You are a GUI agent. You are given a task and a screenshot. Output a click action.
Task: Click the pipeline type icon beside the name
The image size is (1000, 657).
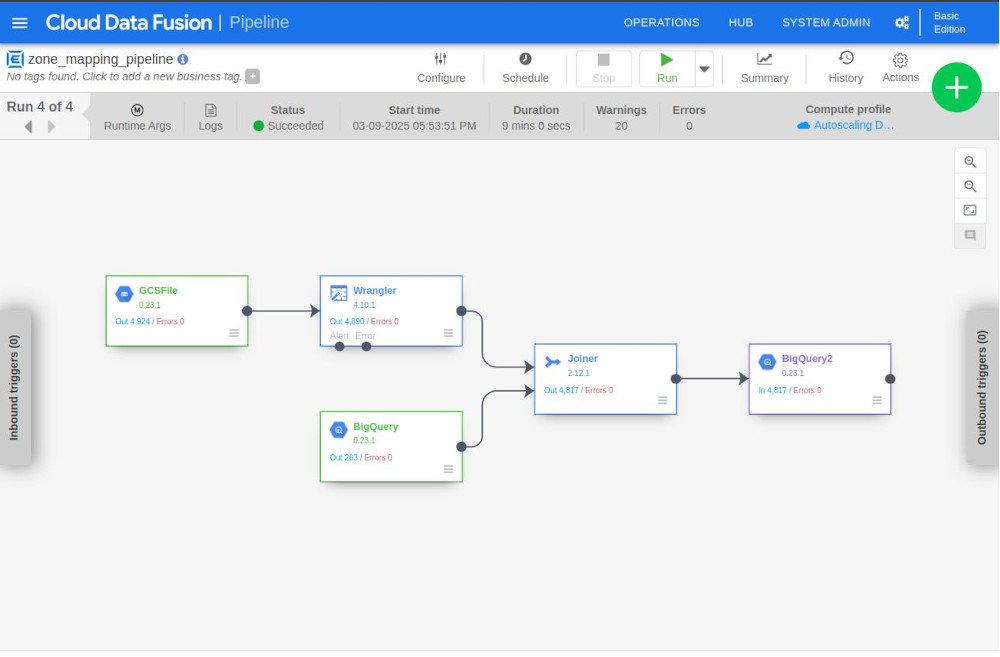point(15,59)
